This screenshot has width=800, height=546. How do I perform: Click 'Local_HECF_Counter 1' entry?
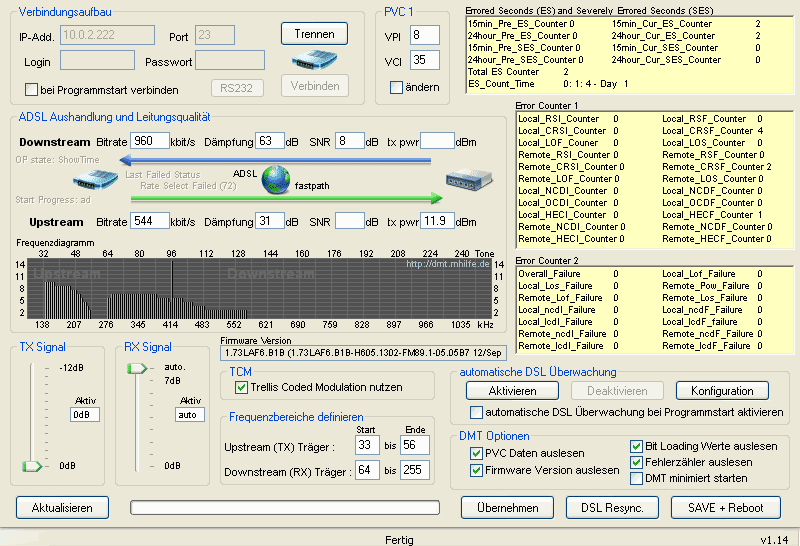(712, 215)
